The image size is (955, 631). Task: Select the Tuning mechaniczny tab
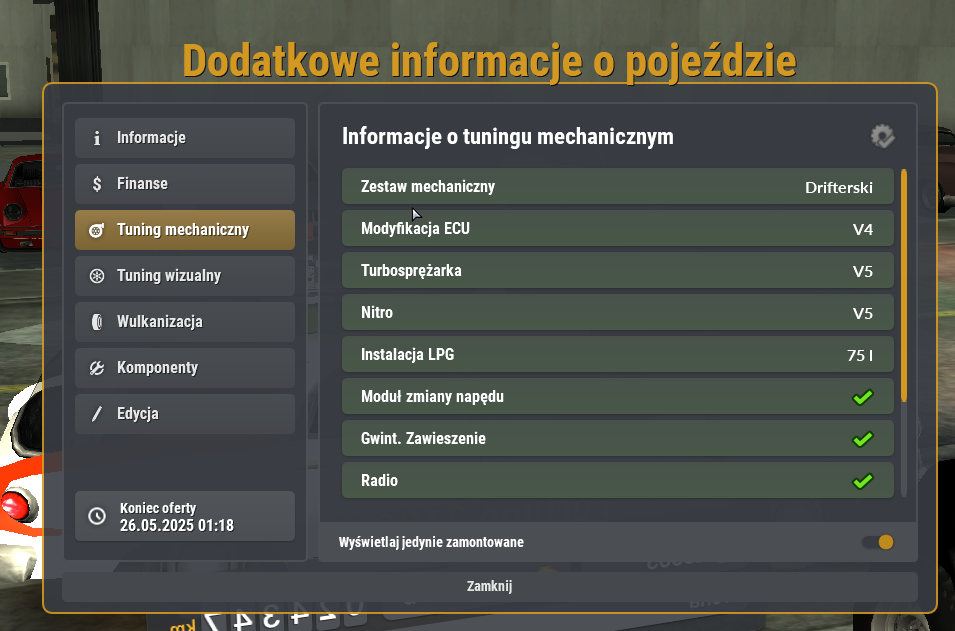click(x=185, y=230)
